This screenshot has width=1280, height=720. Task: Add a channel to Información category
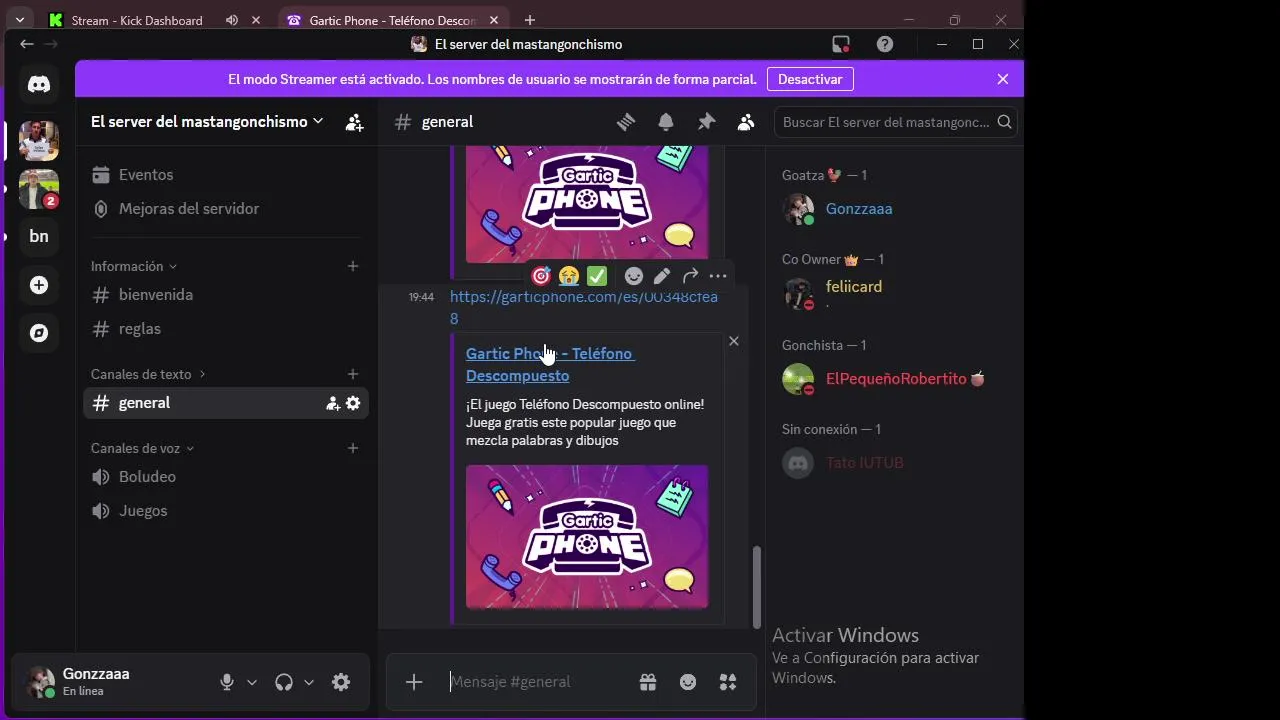pyautogui.click(x=352, y=266)
